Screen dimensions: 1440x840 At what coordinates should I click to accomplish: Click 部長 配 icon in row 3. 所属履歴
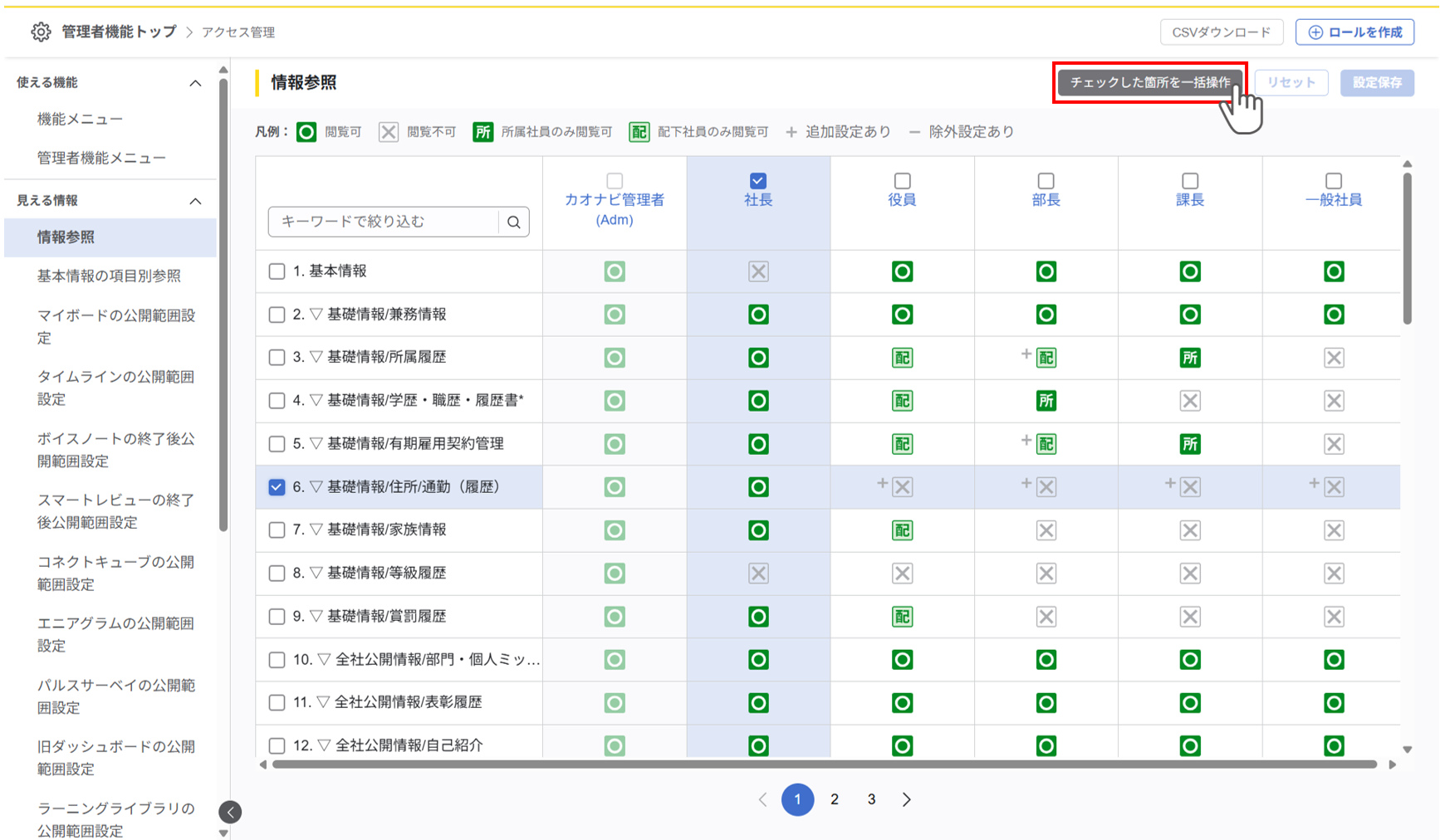(x=1046, y=358)
